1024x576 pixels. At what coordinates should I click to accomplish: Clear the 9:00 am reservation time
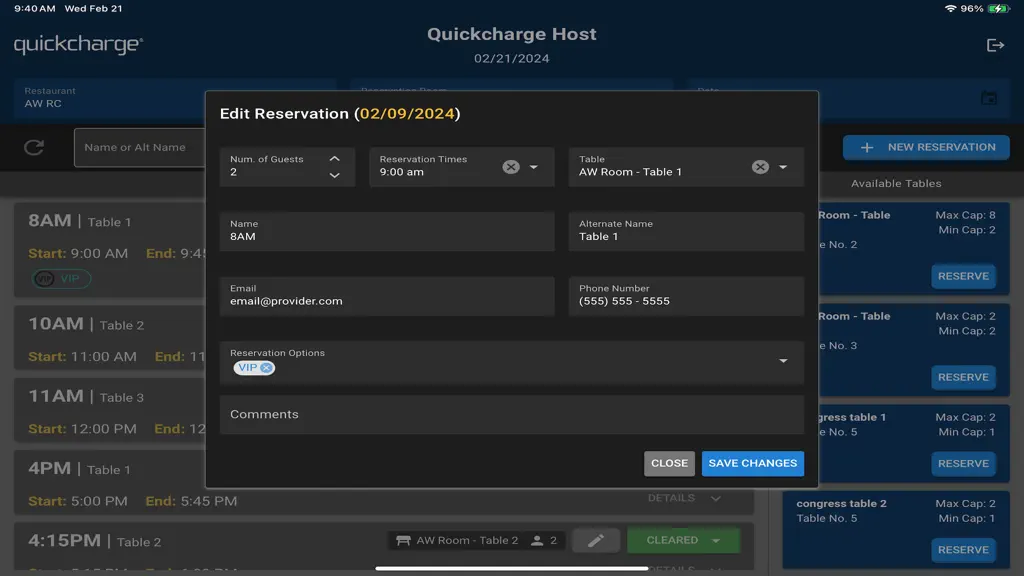[511, 167]
